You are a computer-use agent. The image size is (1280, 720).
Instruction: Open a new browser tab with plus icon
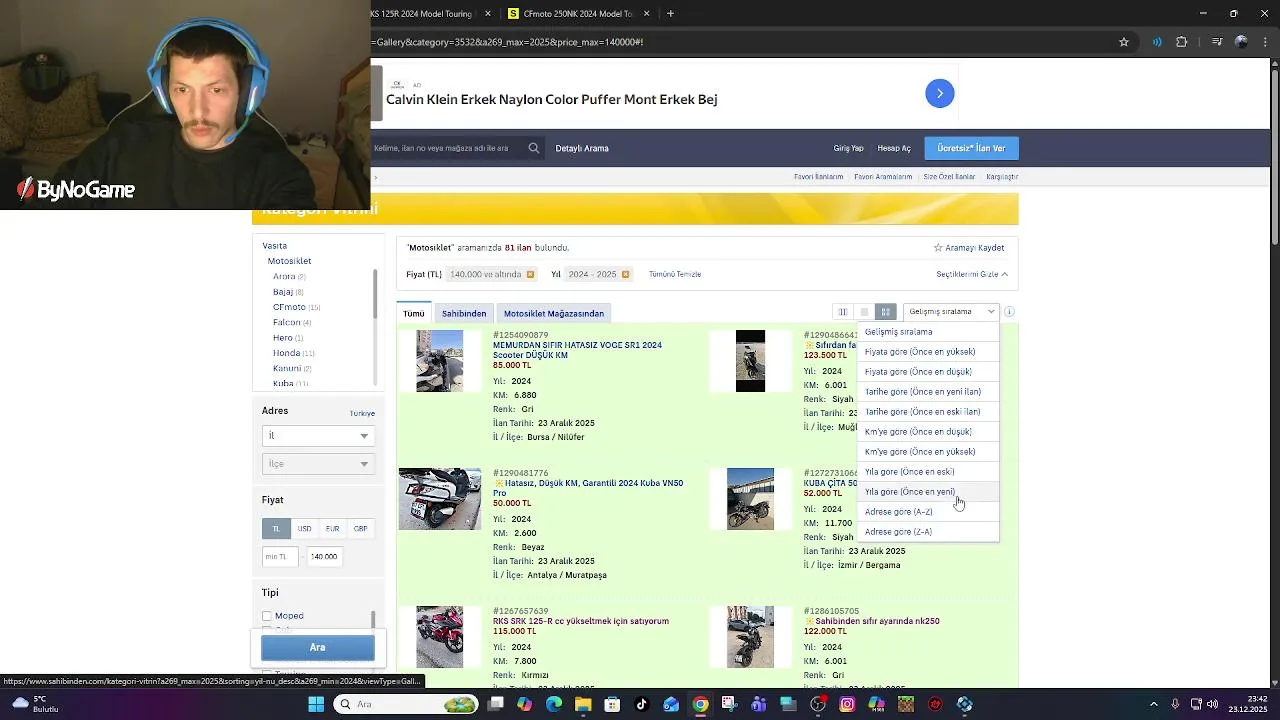(x=670, y=14)
